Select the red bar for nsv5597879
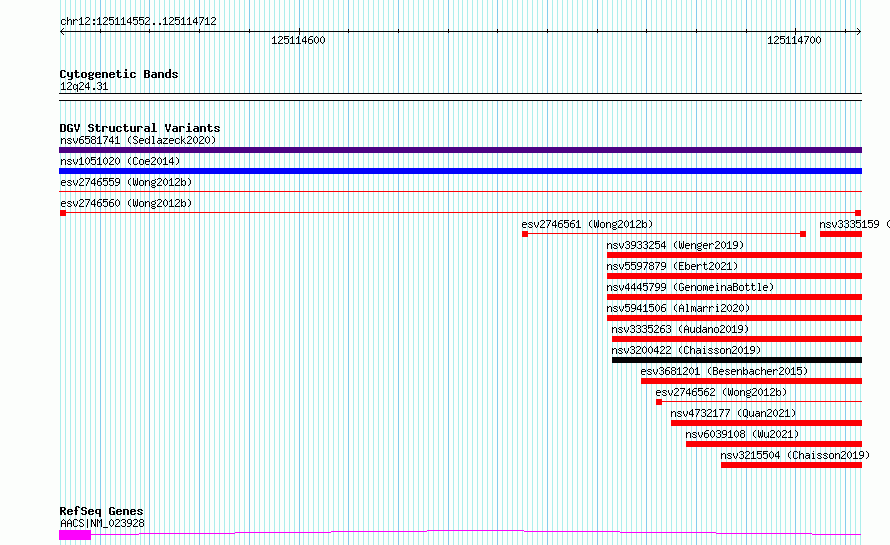Image resolution: width=890 pixels, height=545 pixels. tap(734, 276)
